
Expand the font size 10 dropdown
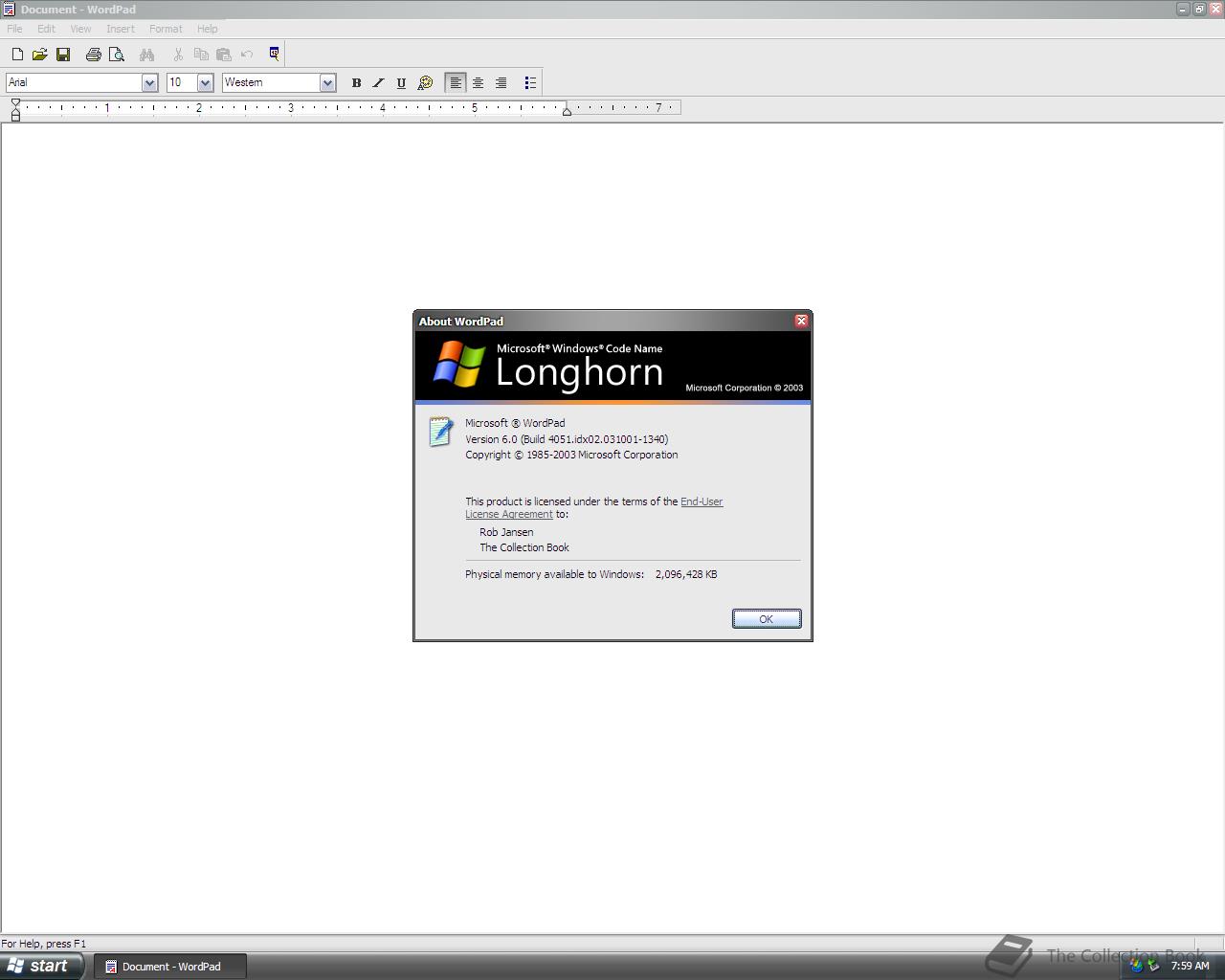point(205,83)
